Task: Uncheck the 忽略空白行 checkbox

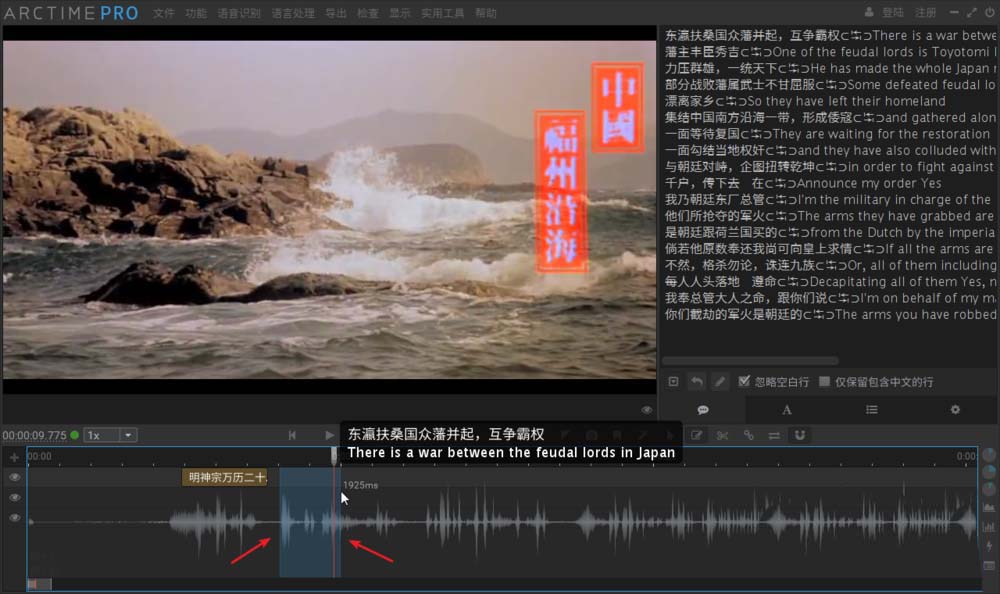Action: pyautogui.click(x=744, y=381)
